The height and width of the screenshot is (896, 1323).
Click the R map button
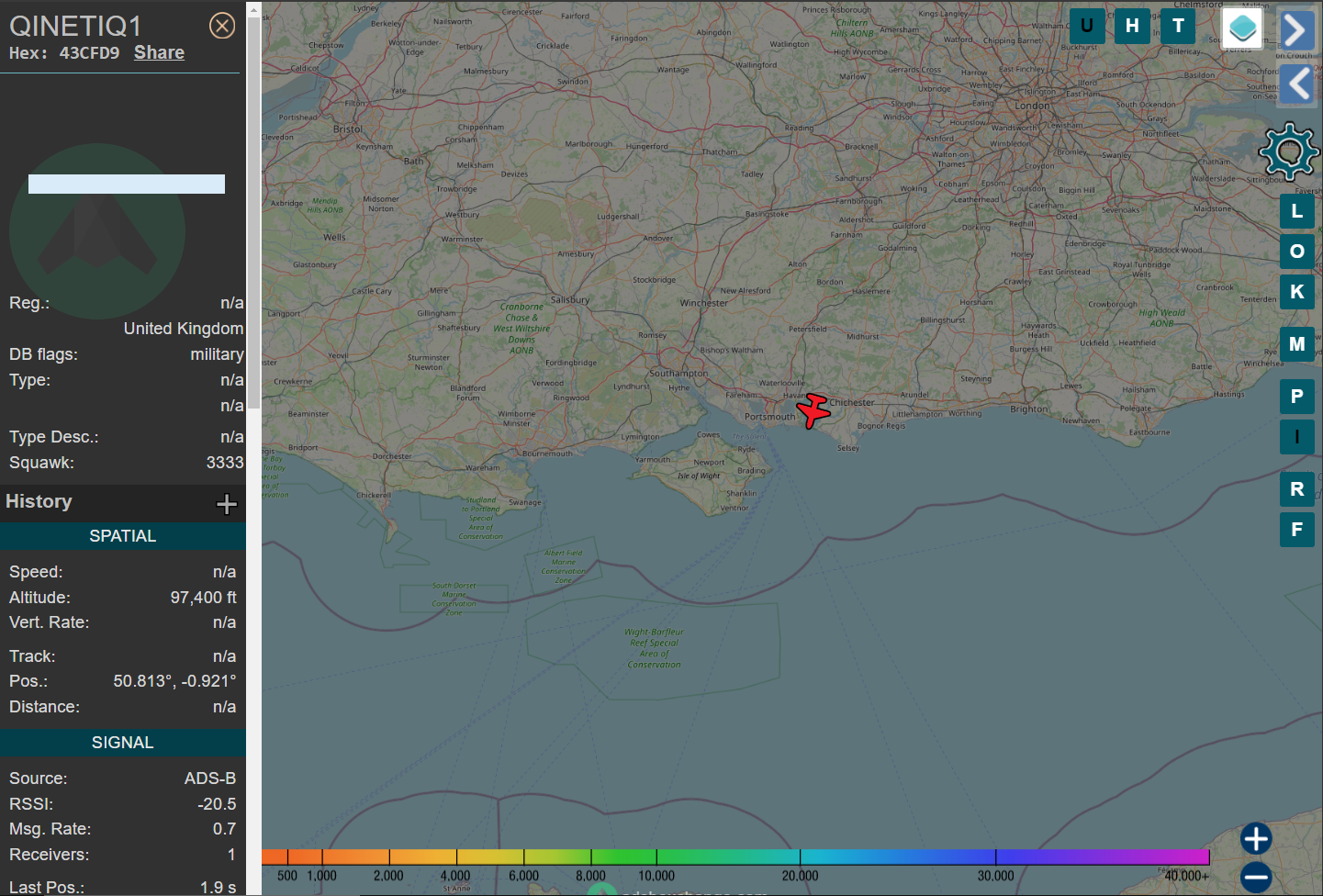point(1296,489)
